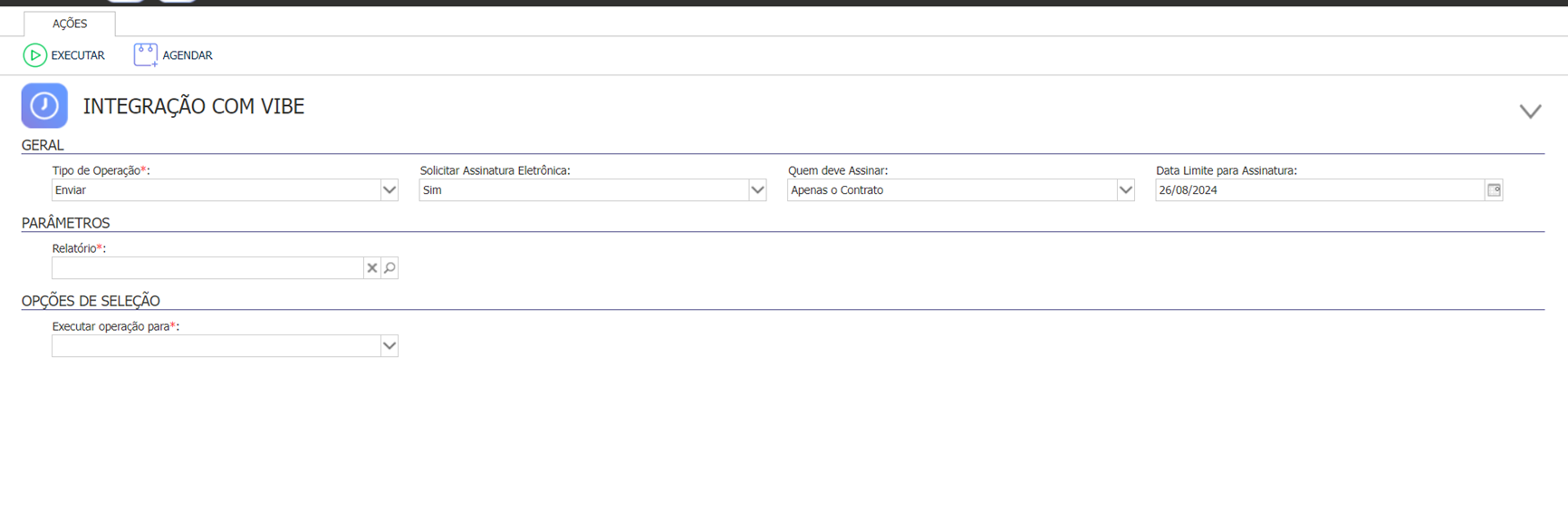Click the Data Limite para Assinatura label
The height and width of the screenshot is (522, 1568).
pyautogui.click(x=1227, y=170)
